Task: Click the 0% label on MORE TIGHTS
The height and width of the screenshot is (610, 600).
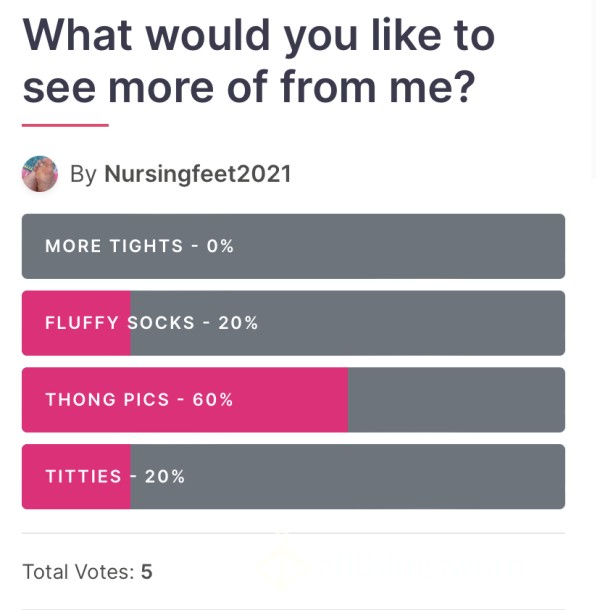Action: tap(220, 246)
